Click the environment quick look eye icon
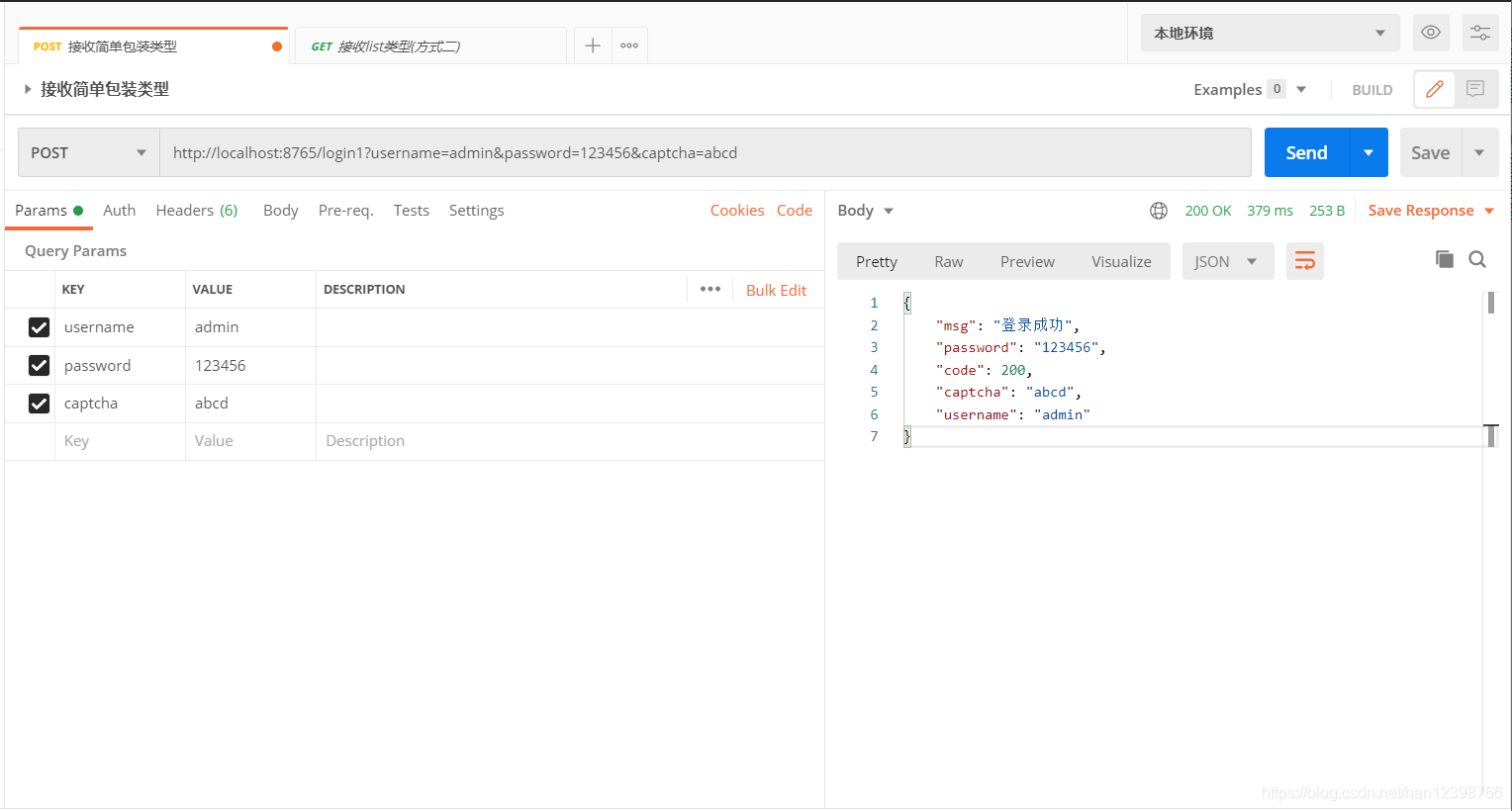This screenshot has width=1512, height=811. [1430, 33]
